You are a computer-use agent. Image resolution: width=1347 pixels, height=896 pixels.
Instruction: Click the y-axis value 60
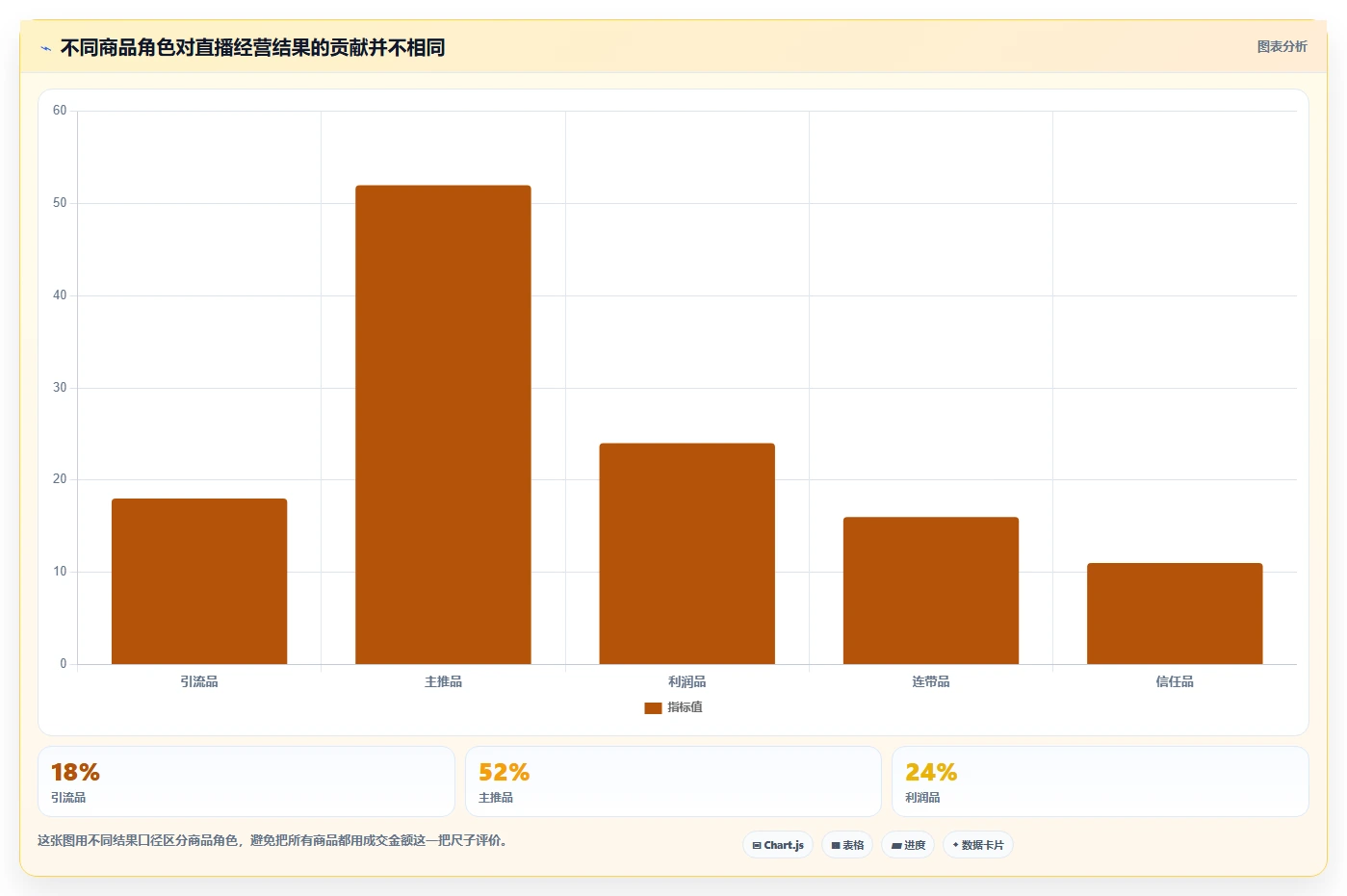click(60, 111)
